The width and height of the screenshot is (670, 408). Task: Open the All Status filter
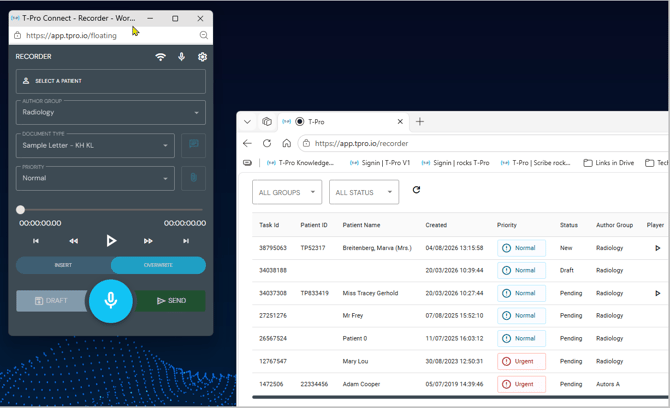tap(364, 192)
